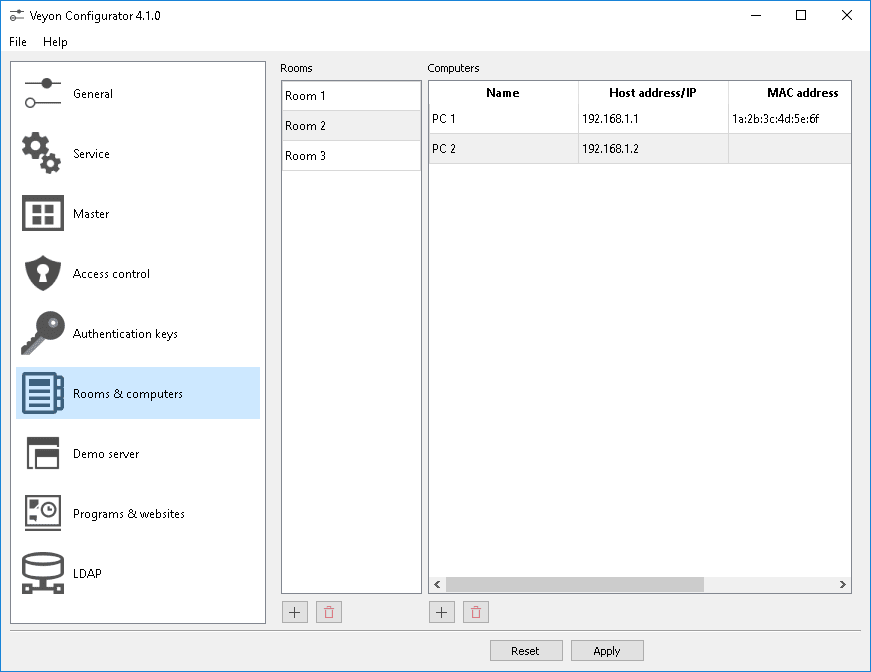Open the General settings page

coord(92,93)
